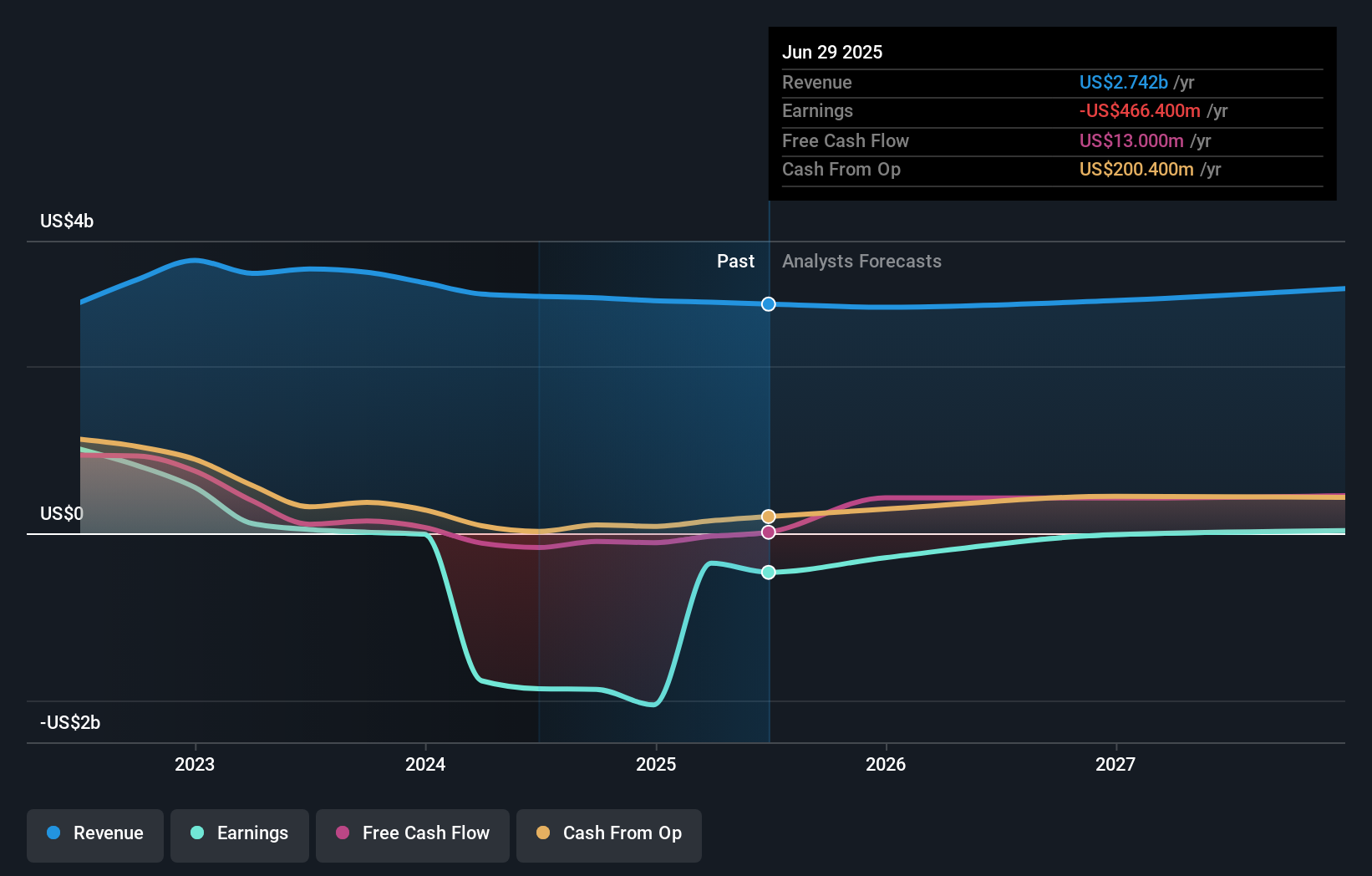The width and height of the screenshot is (1372, 876).
Task: Click the Jun 29 2025 tooltip date
Action: (832, 53)
